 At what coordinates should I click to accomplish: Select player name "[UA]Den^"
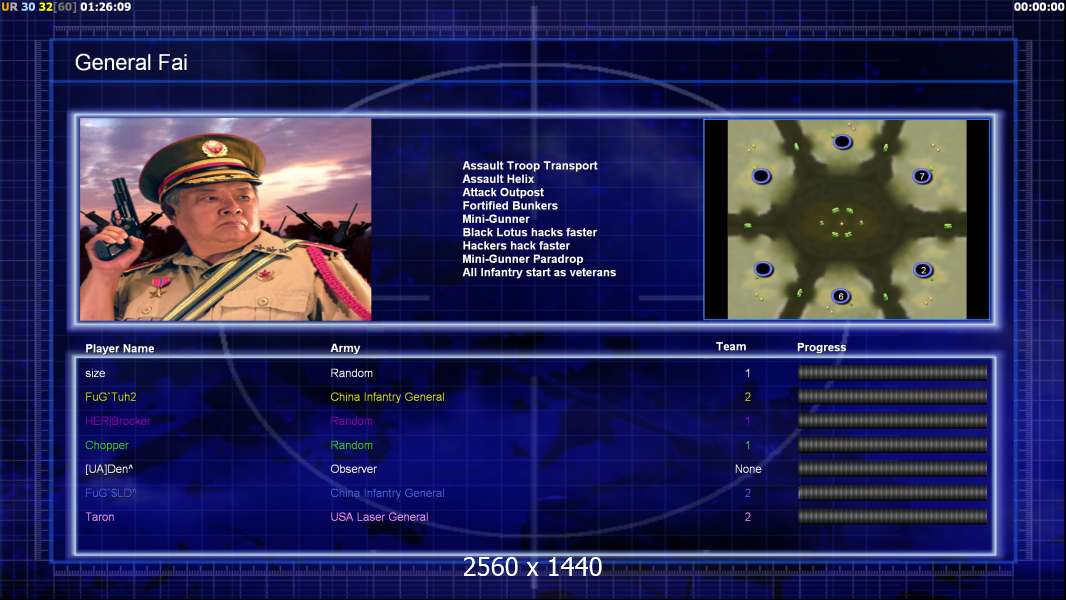[x=109, y=469]
